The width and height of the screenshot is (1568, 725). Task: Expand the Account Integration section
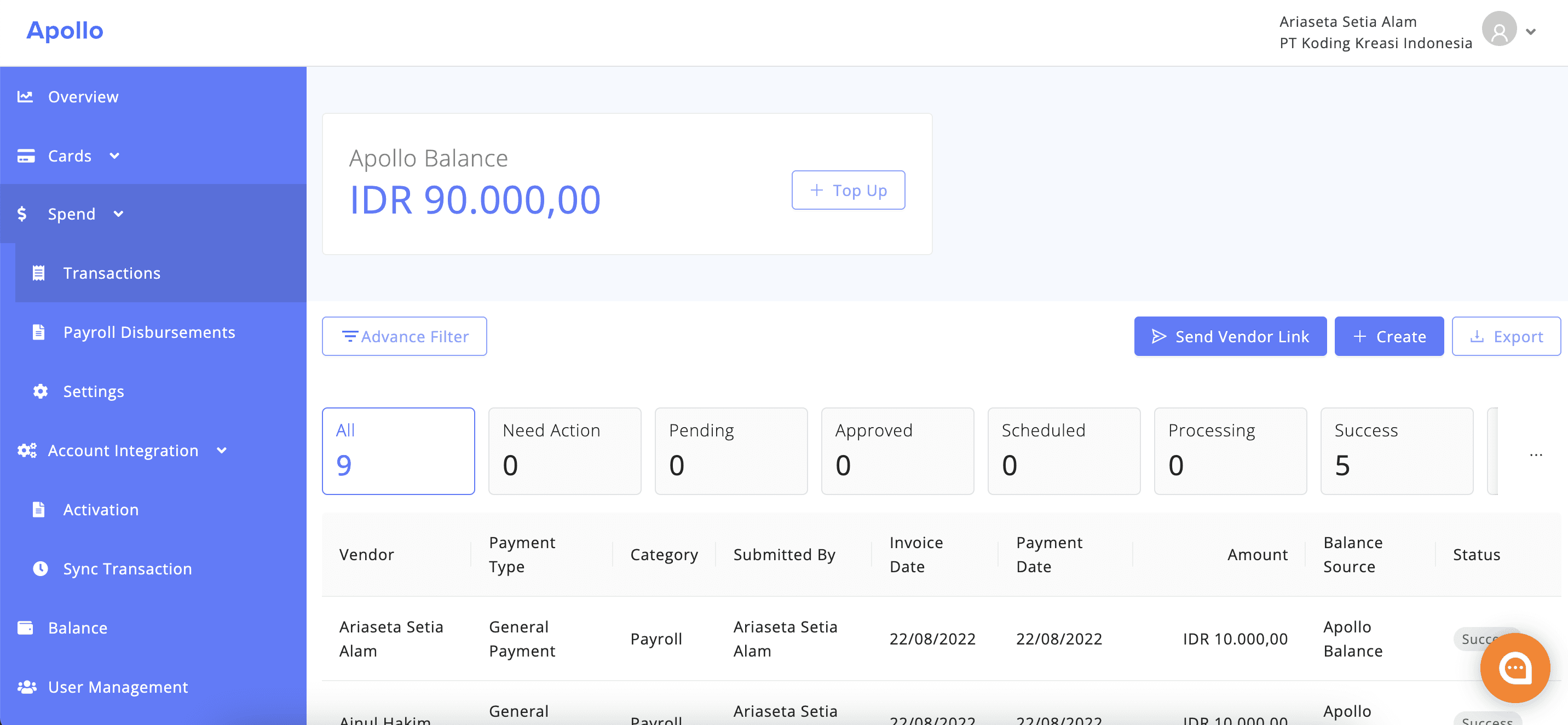point(222,451)
